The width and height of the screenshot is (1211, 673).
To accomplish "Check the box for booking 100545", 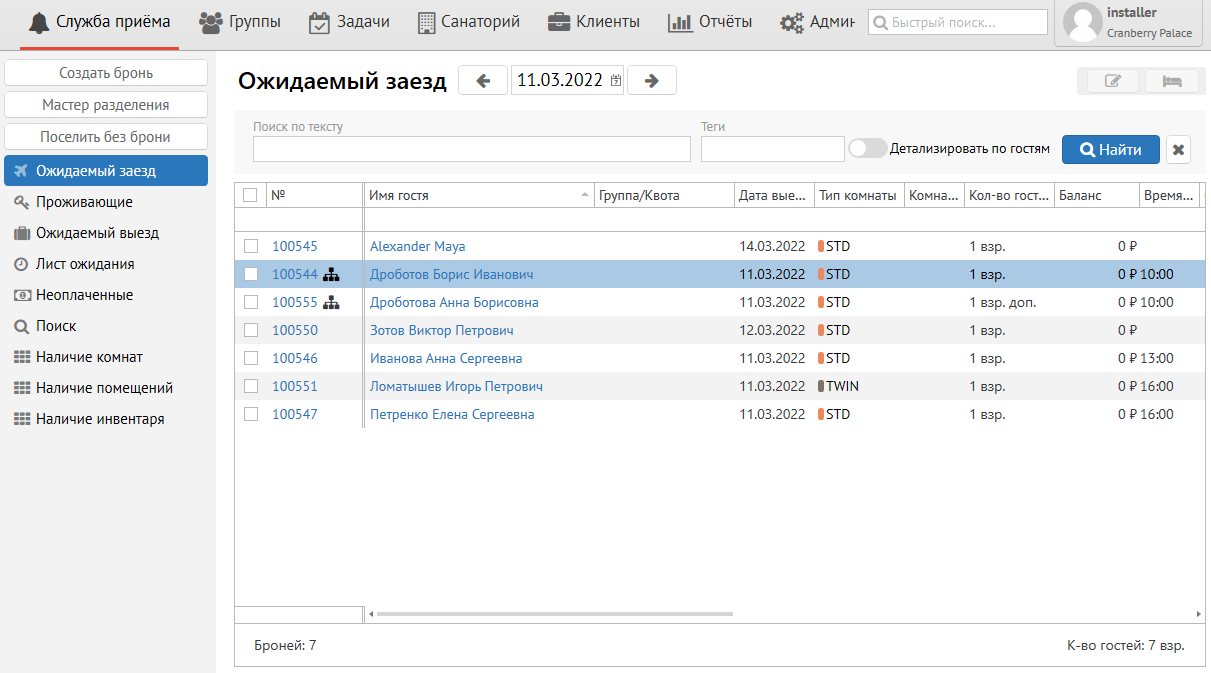I will (251, 246).
